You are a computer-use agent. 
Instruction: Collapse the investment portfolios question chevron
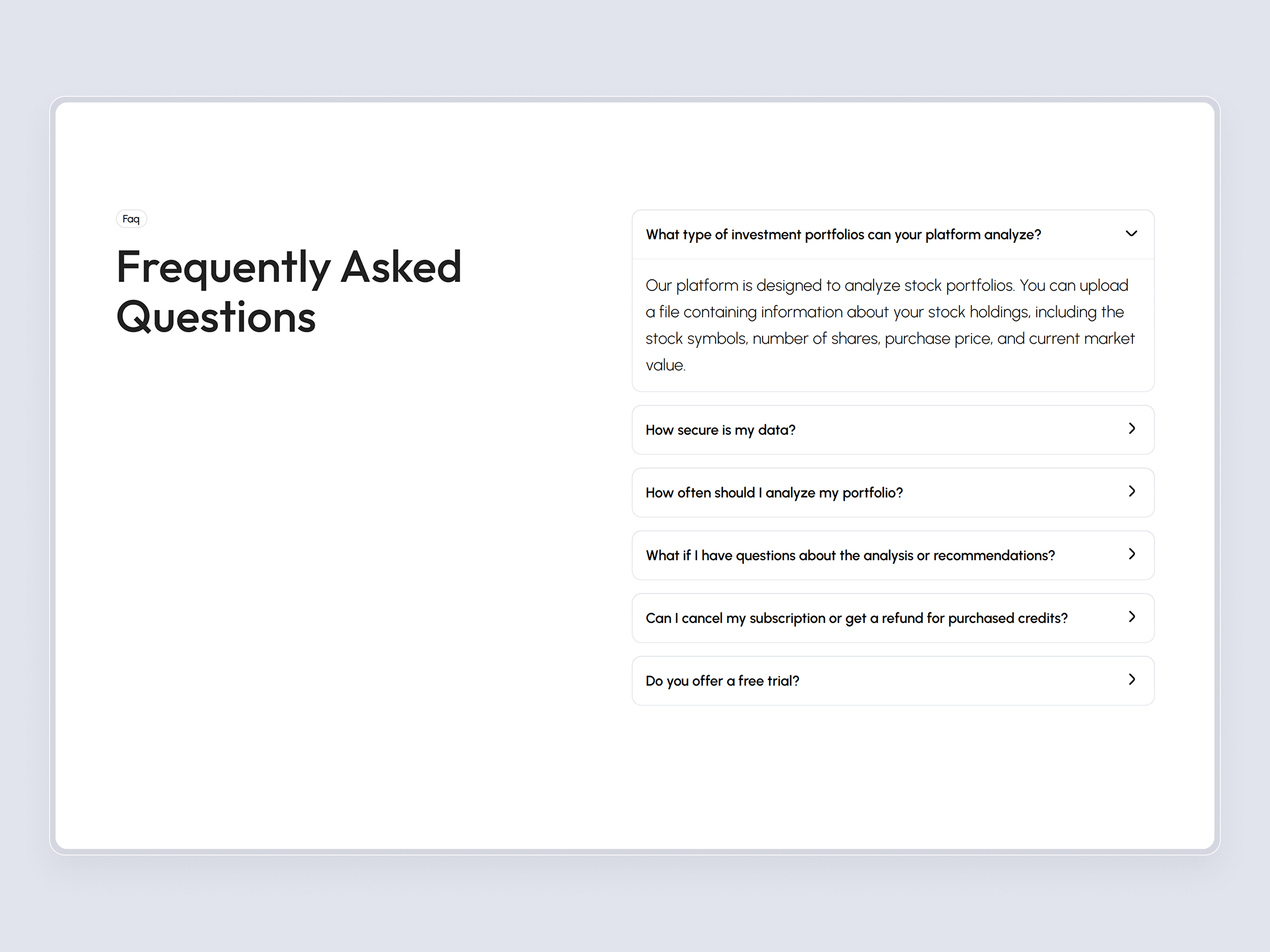[x=1131, y=234]
